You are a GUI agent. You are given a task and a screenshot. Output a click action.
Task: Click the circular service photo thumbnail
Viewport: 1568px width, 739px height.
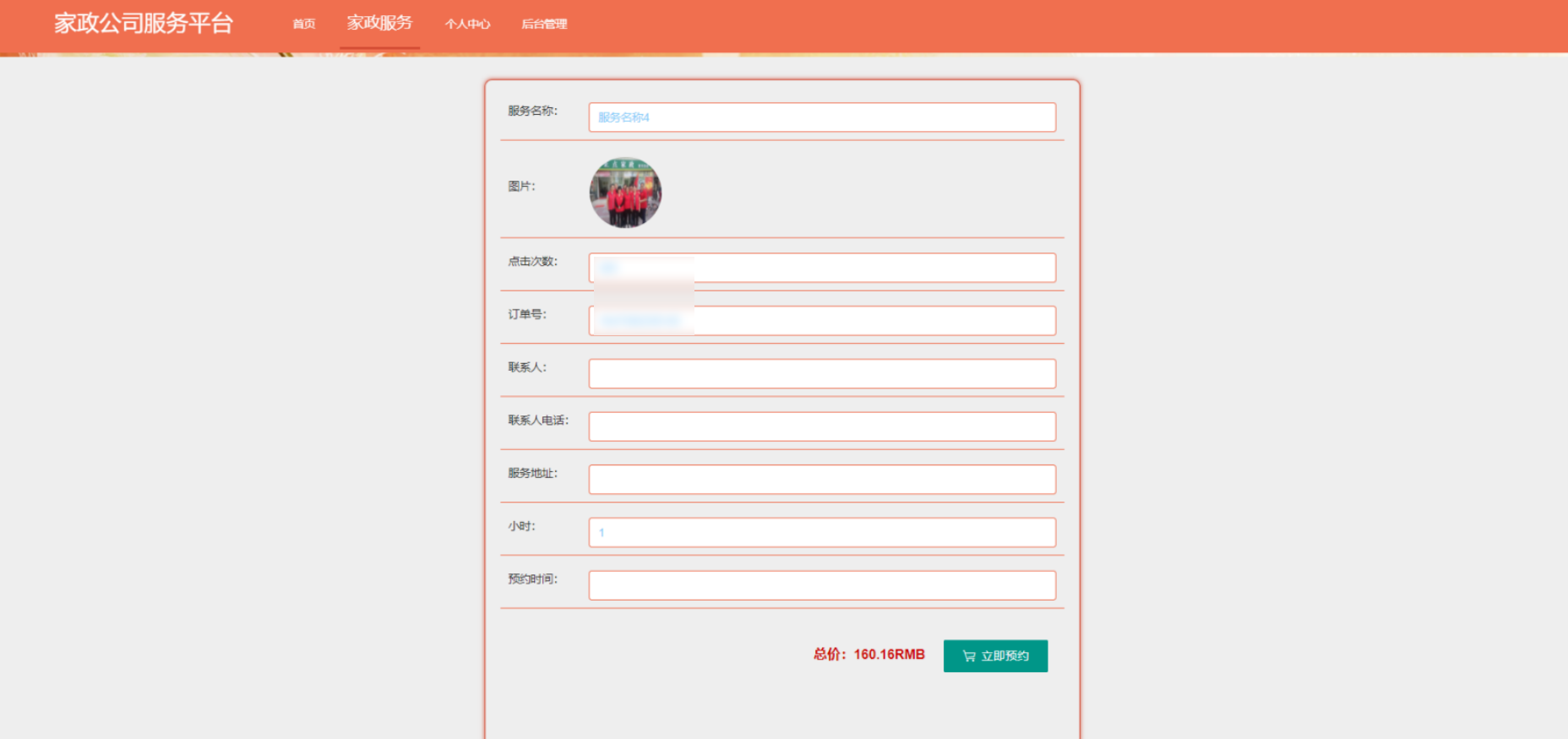pos(625,193)
